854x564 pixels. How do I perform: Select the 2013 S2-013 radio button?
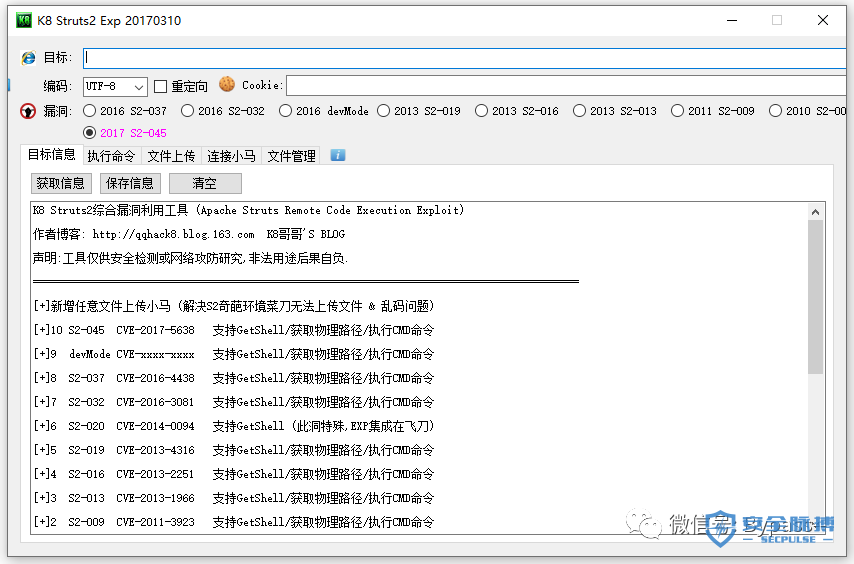pyautogui.click(x=580, y=111)
